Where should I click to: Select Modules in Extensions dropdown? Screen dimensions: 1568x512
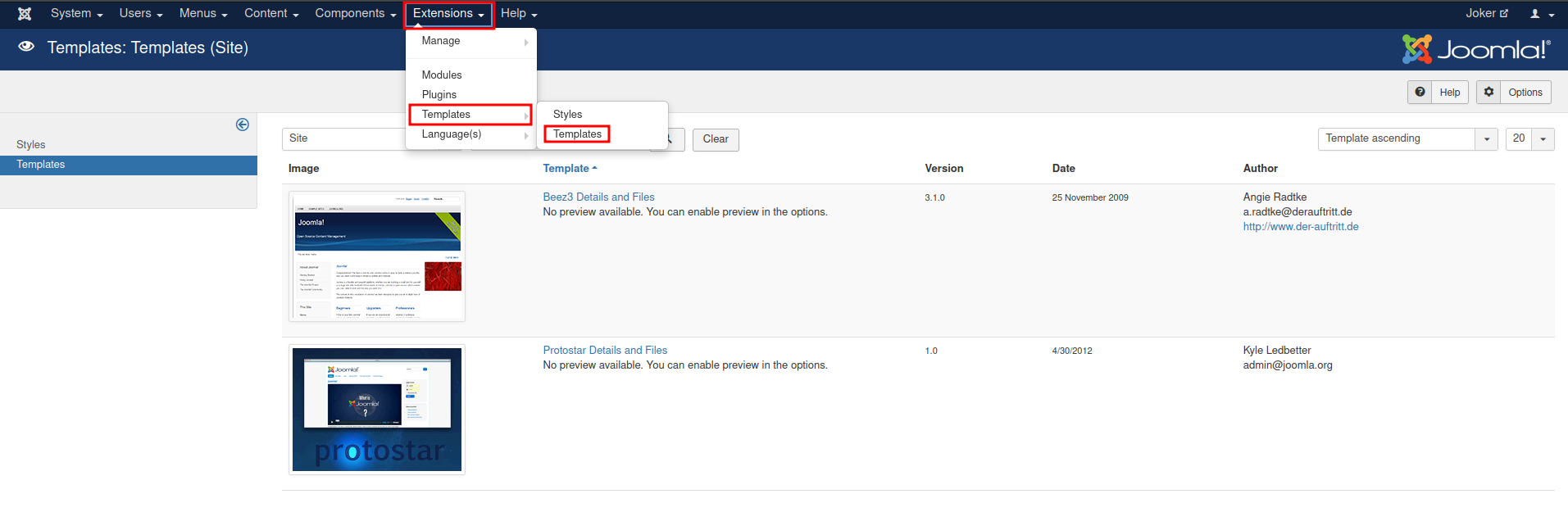[x=471, y=75]
